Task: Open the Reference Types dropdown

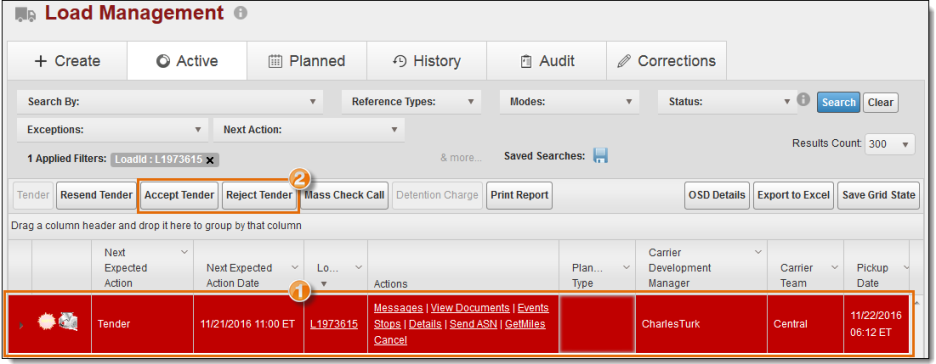Action: point(411,102)
